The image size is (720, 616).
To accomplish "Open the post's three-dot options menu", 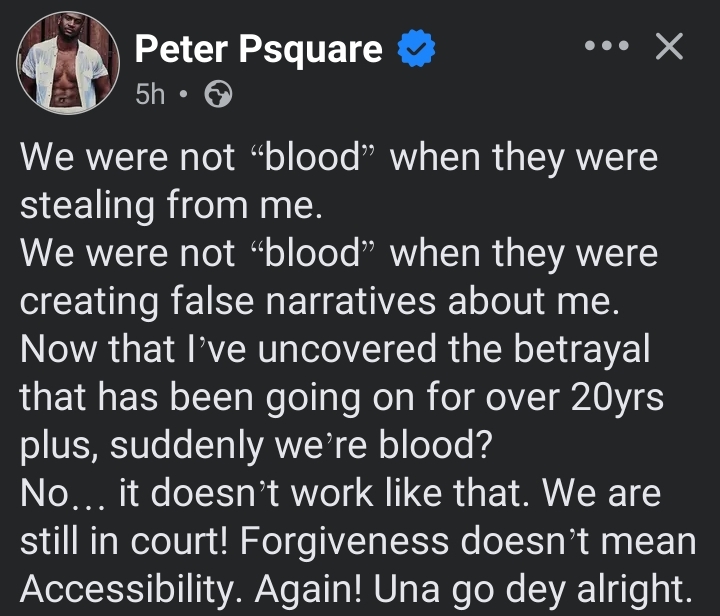I will click(x=607, y=47).
